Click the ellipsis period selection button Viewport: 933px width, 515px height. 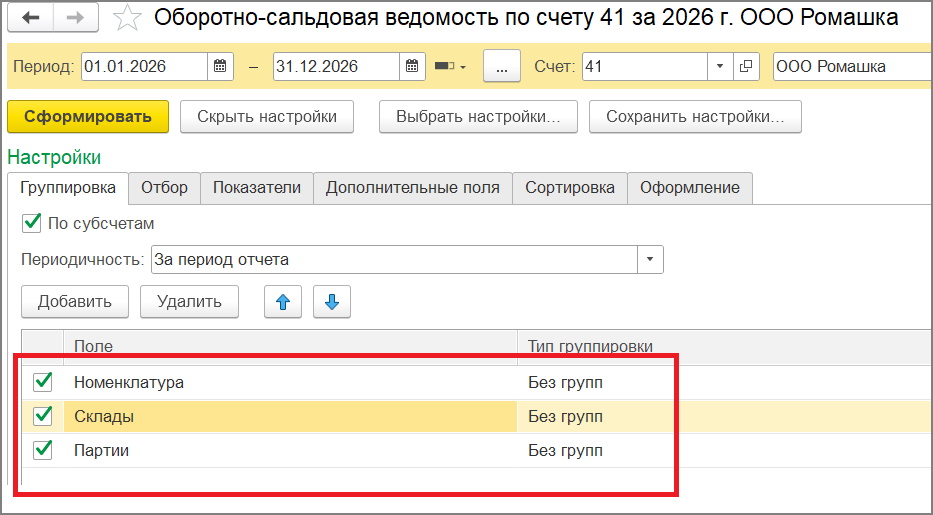[502, 66]
